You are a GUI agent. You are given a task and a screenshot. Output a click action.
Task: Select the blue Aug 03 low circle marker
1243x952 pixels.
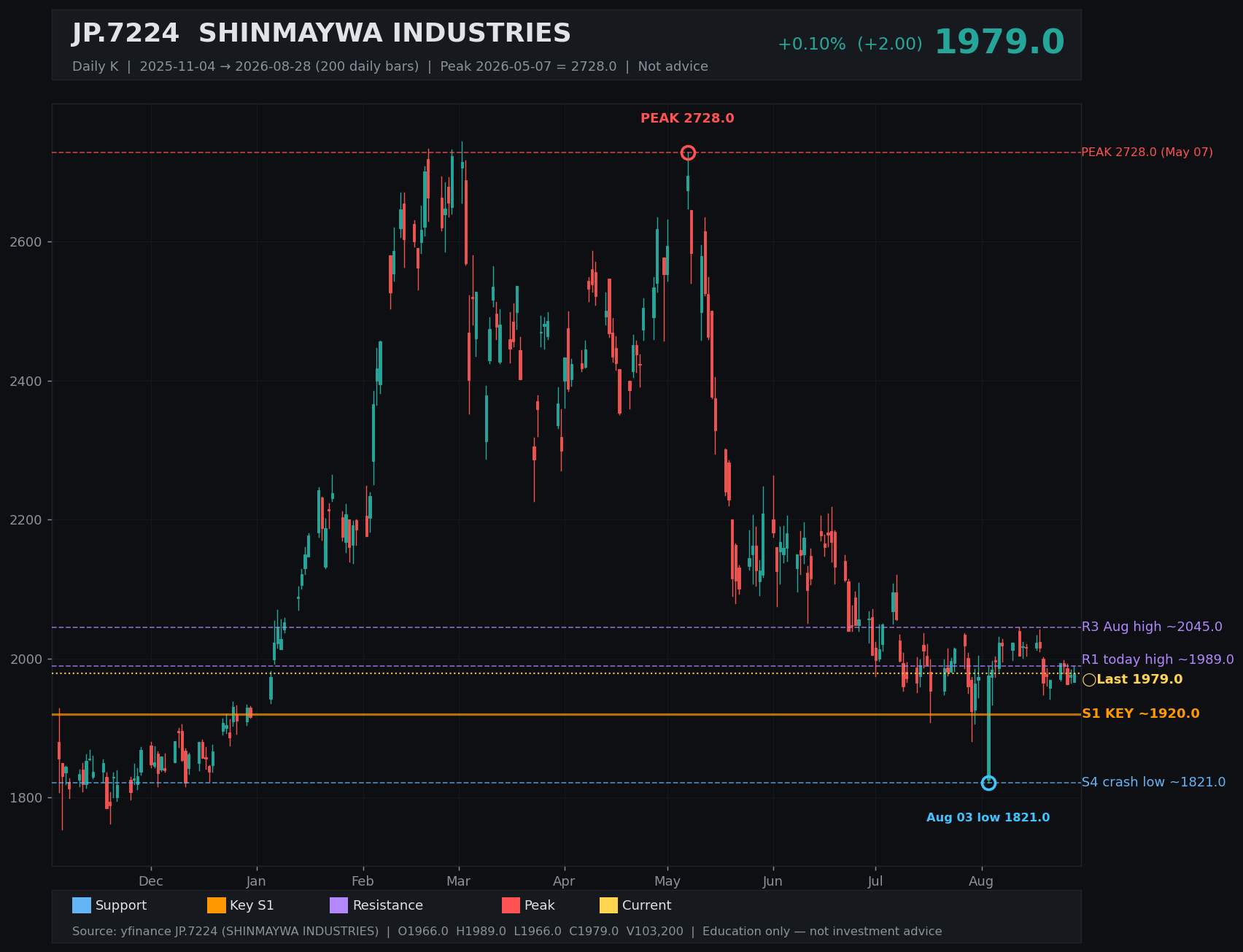[988, 783]
